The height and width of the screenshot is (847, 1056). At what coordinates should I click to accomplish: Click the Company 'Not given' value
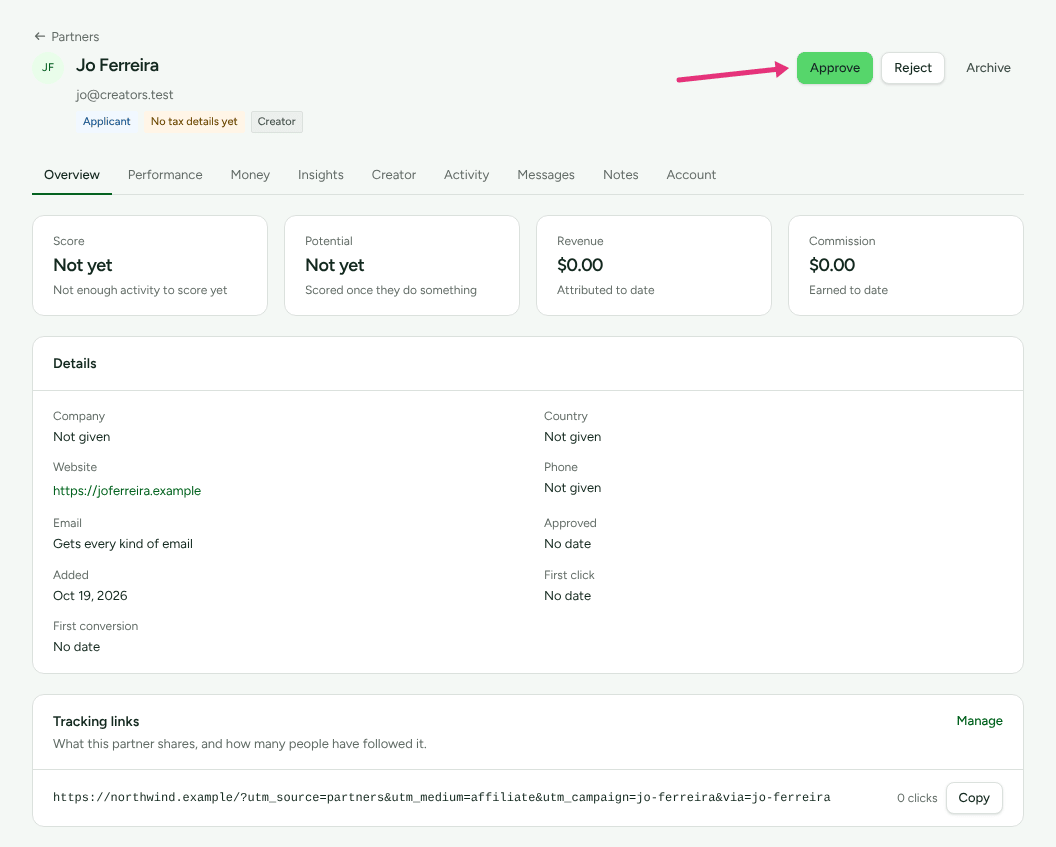(81, 437)
